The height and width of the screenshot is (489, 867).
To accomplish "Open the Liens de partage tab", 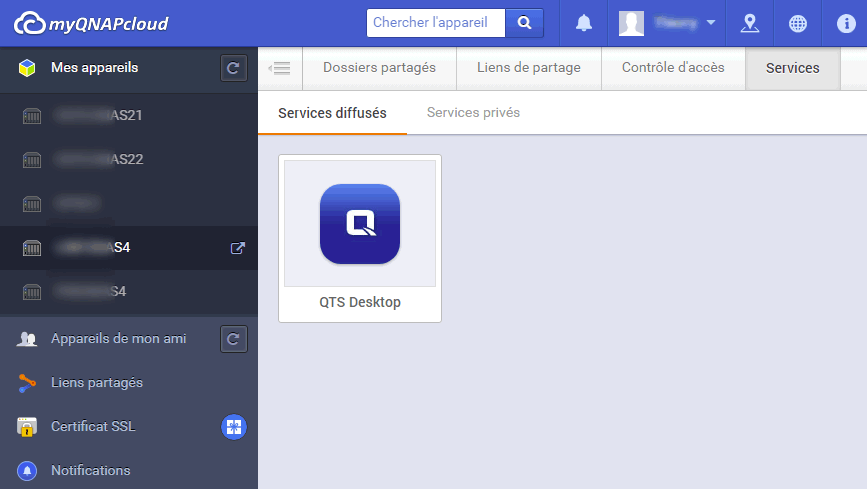I will point(530,68).
